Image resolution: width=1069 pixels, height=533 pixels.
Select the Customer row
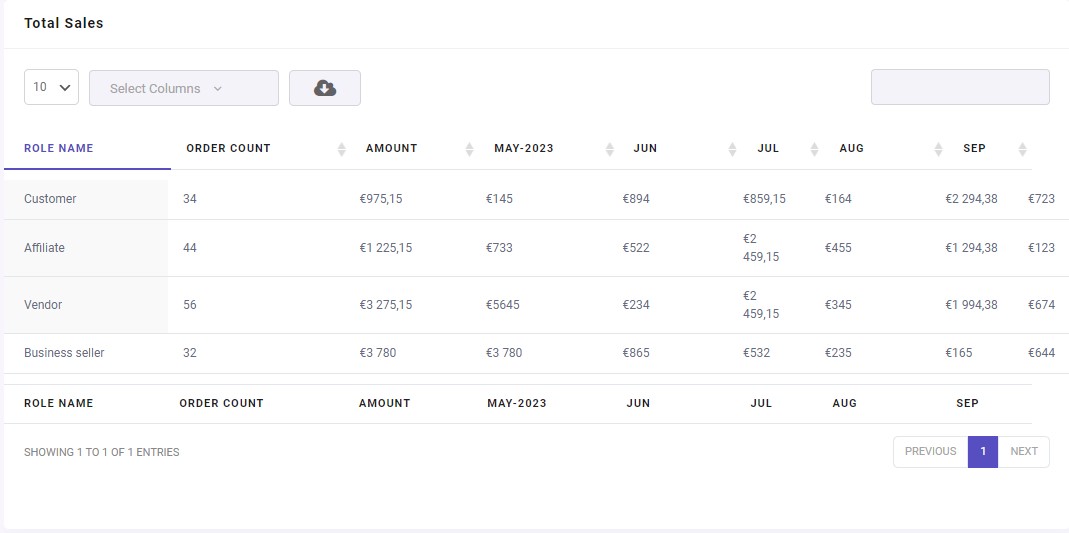pyautogui.click(x=536, y=199)
